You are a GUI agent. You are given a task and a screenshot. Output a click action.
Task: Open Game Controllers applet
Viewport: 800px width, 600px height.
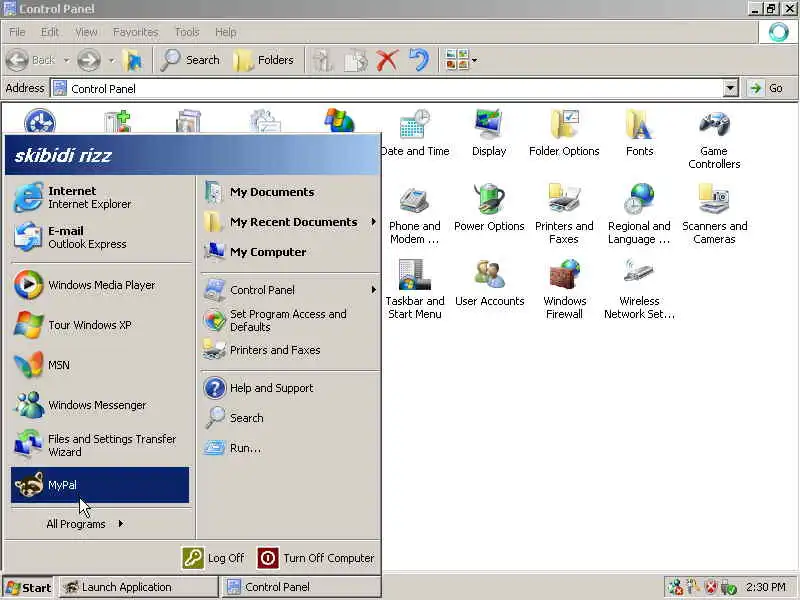click(x=714, y=139)
